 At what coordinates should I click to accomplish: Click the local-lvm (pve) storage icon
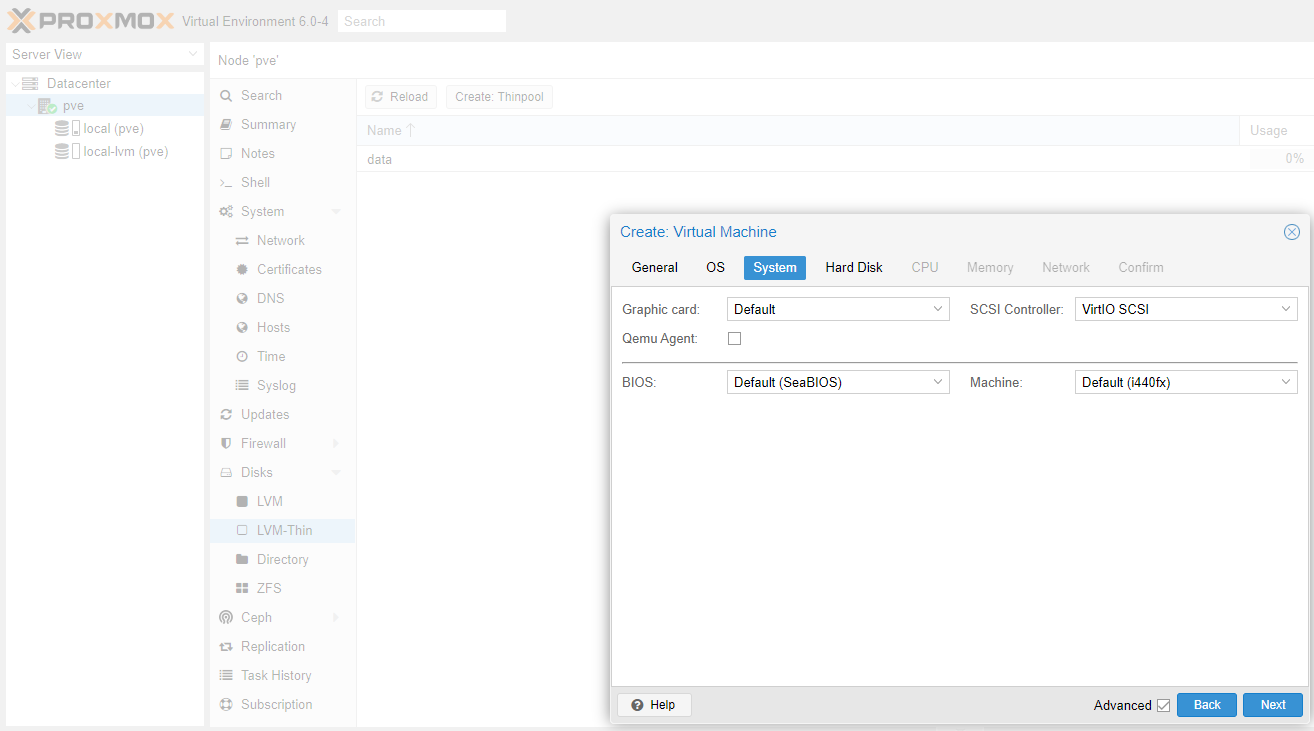[67, 152]
